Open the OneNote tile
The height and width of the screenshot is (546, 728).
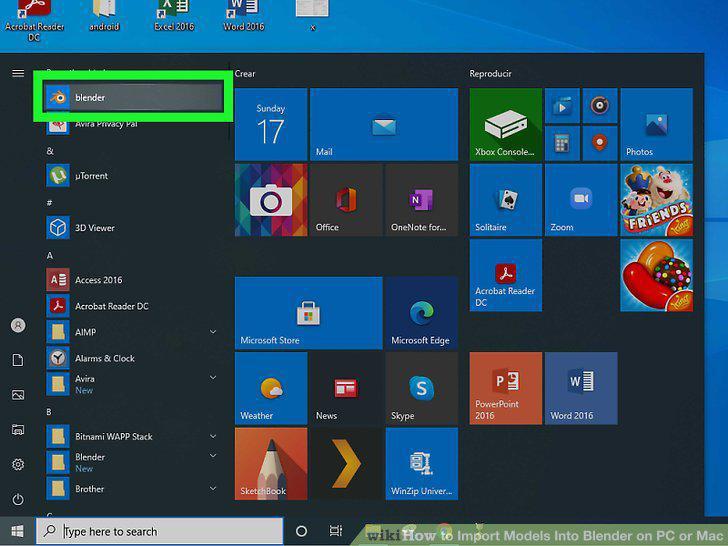click(422, 200)
